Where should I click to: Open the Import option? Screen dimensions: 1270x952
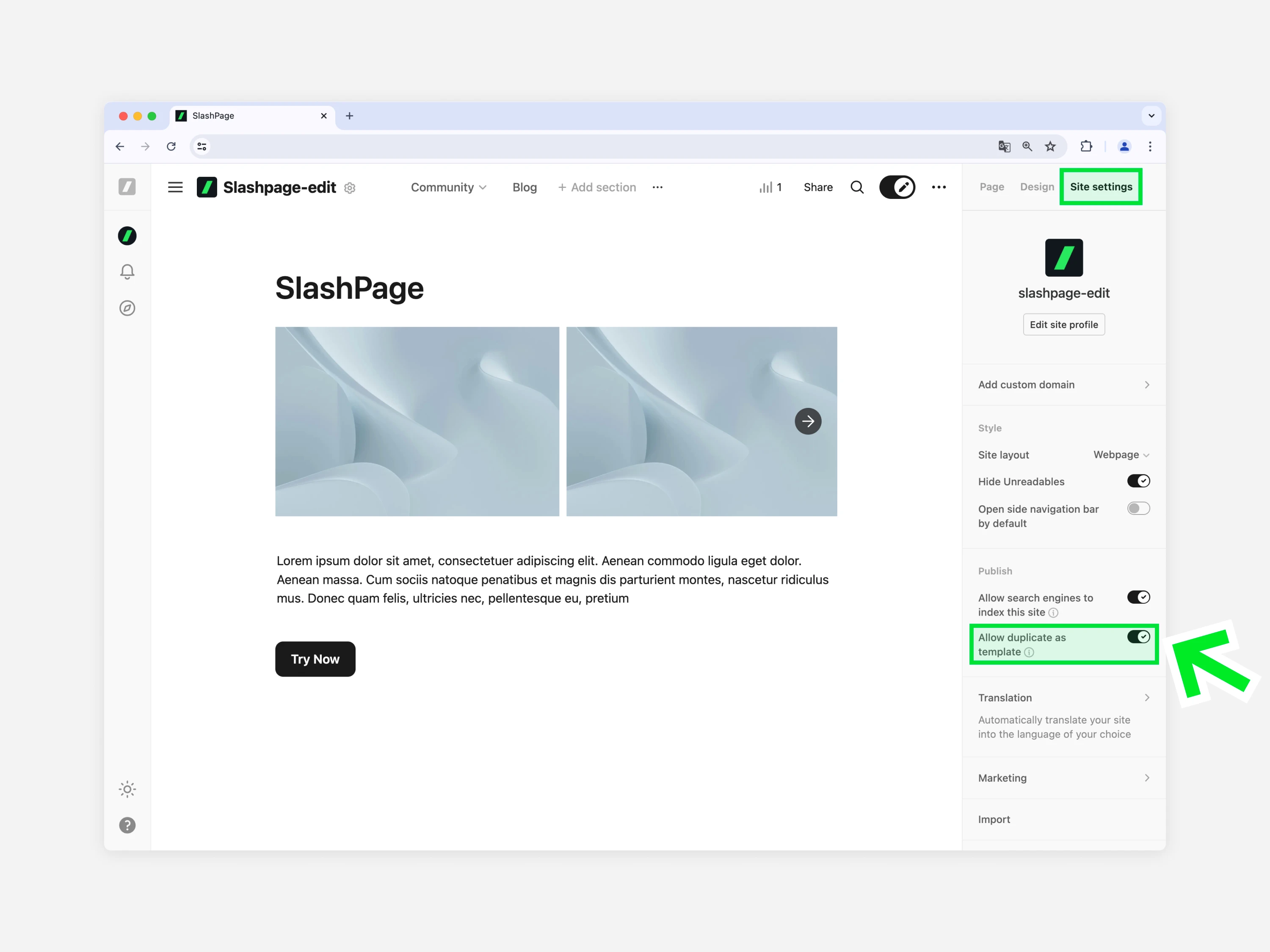(x=1063, y=819)
